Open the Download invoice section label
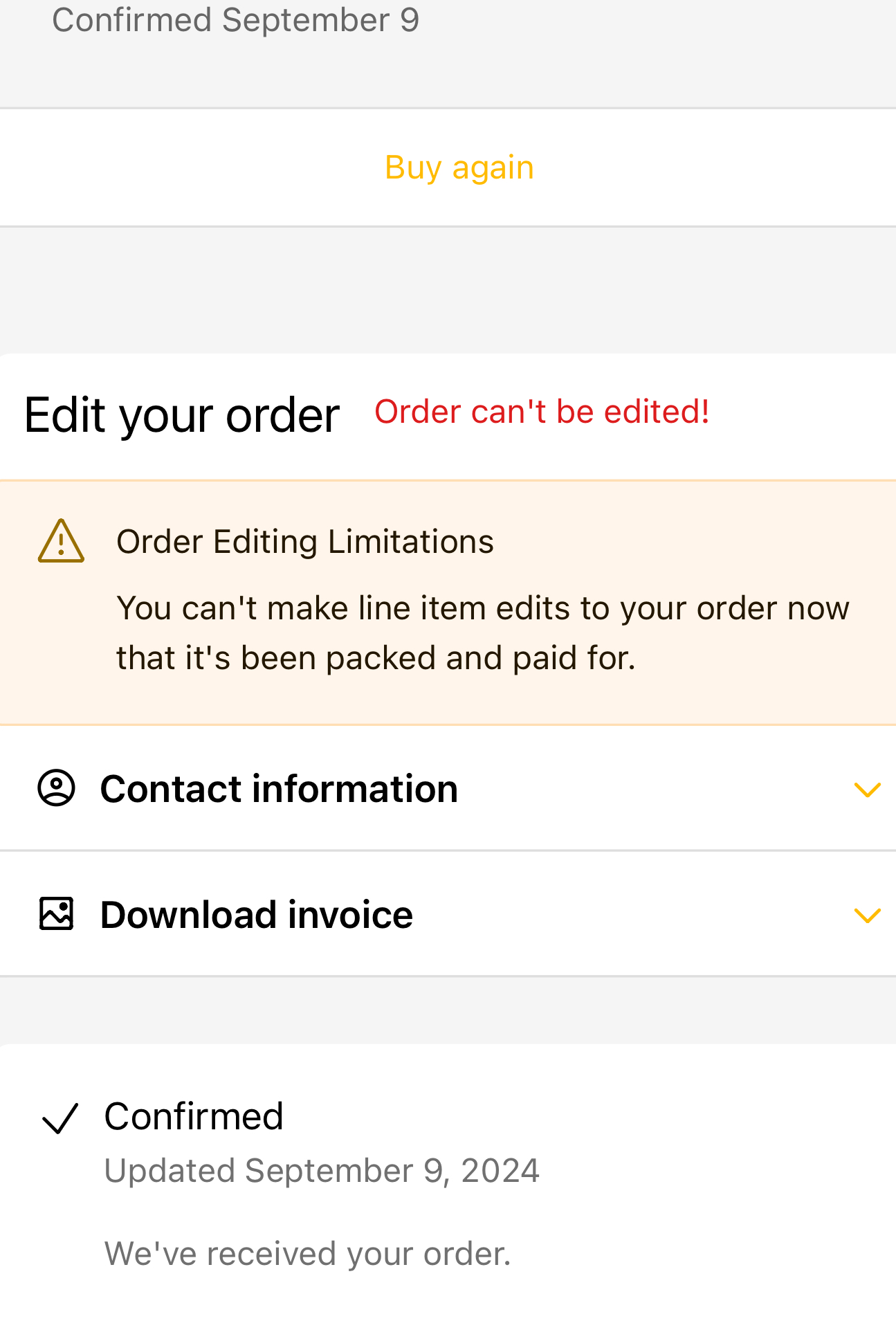Viewport: 896px width, 1321px height. click(x=257, y=915)
